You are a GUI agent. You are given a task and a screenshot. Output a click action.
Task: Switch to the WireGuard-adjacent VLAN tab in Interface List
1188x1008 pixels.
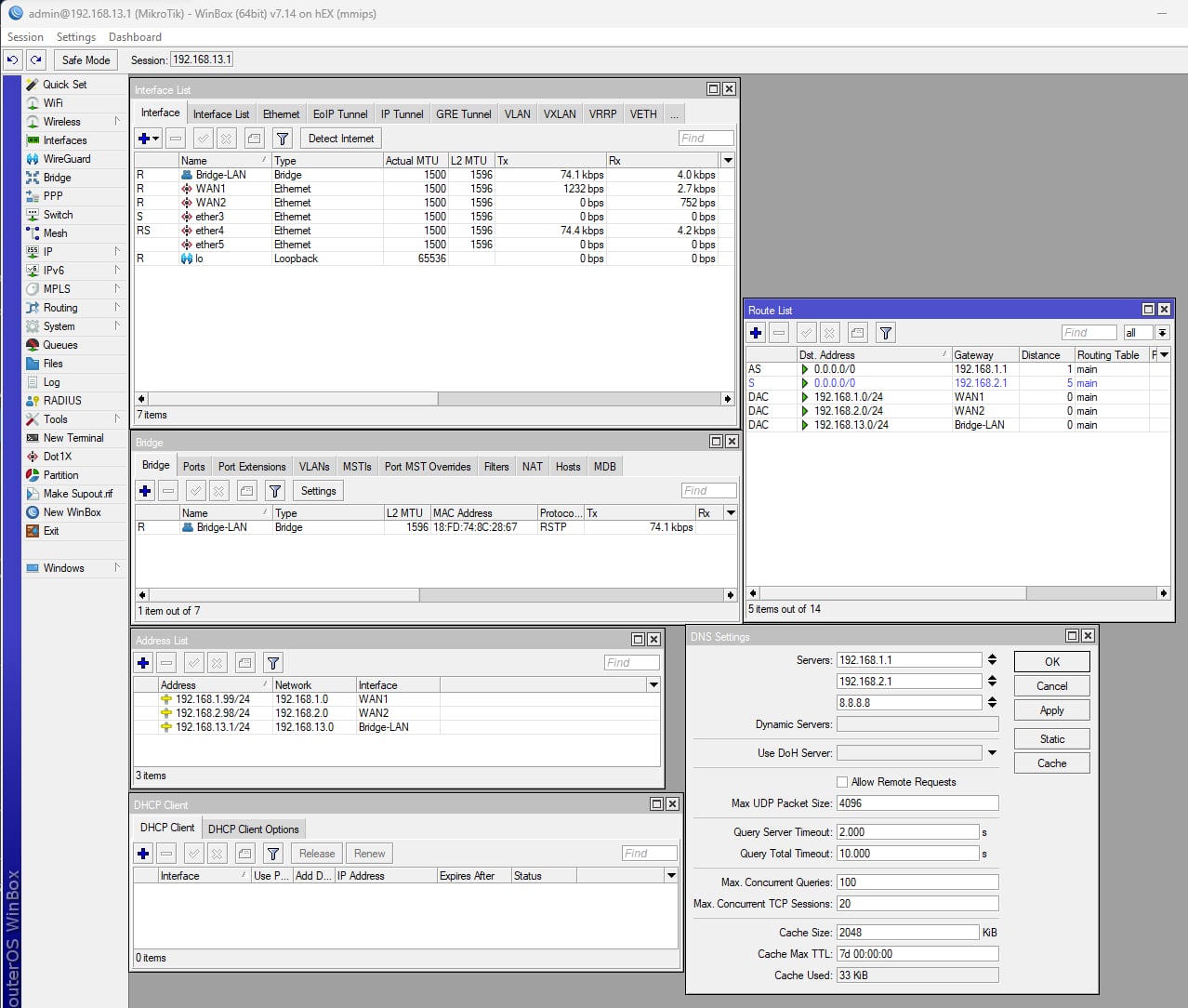point(517,114)
